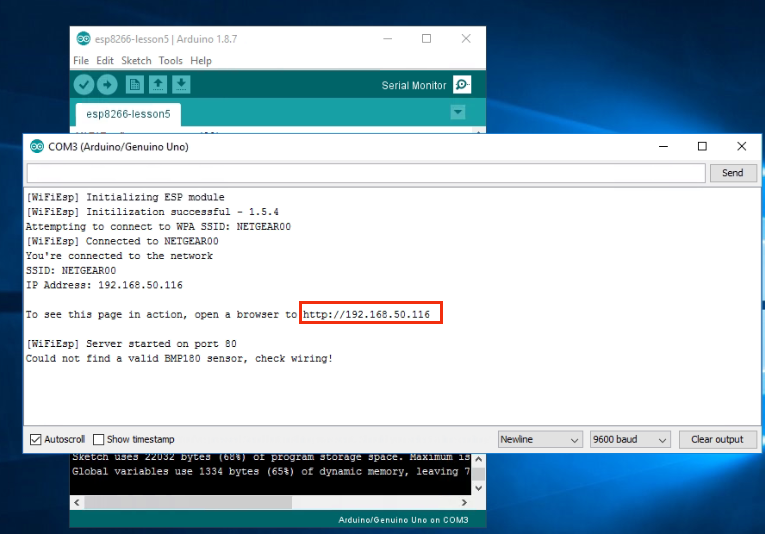Image resolution: width=765 pixels, height=534 pixels.
Task: Open the Tools menu in Arduino IDE
Action: click(170, 60)
